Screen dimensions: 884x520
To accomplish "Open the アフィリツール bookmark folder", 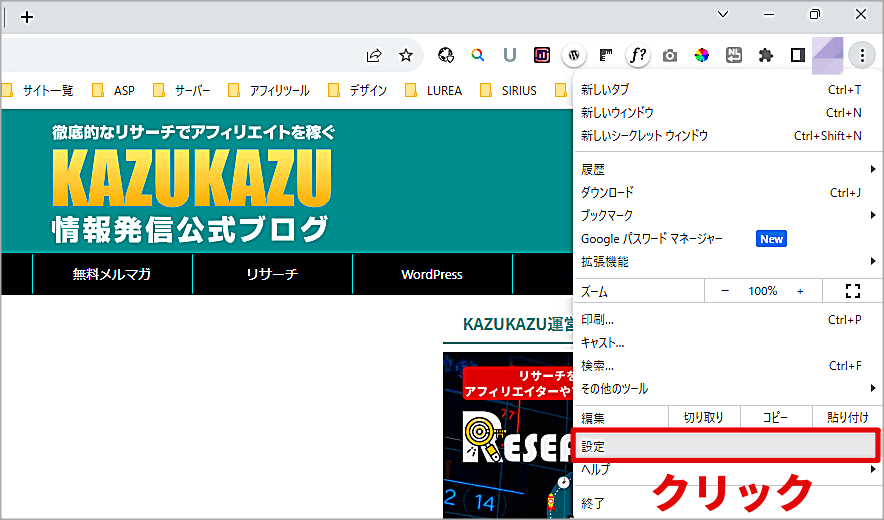I will (x=268, y=90).
